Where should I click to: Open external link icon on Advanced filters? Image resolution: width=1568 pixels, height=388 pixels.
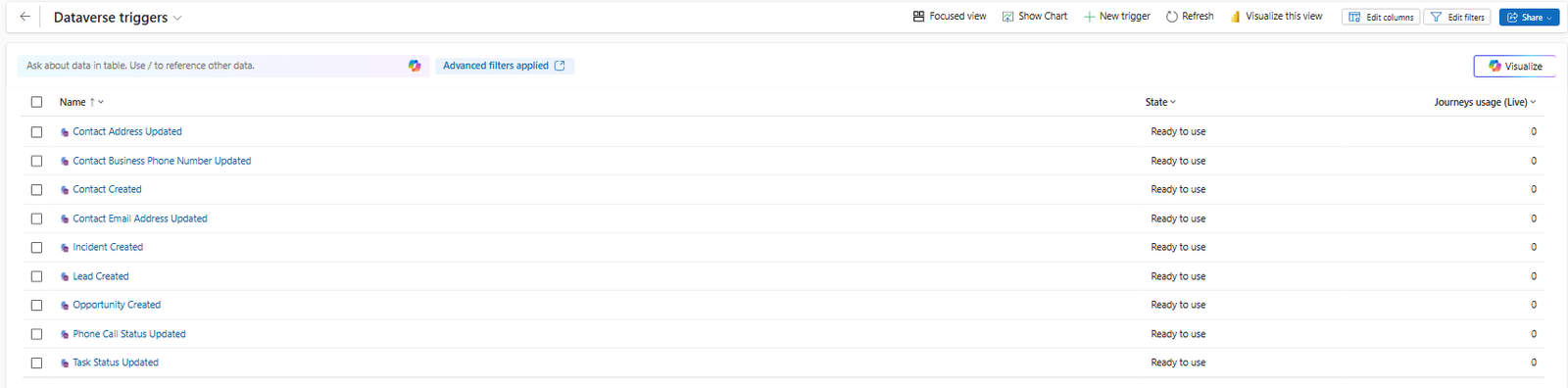click(x=560, y=66)
